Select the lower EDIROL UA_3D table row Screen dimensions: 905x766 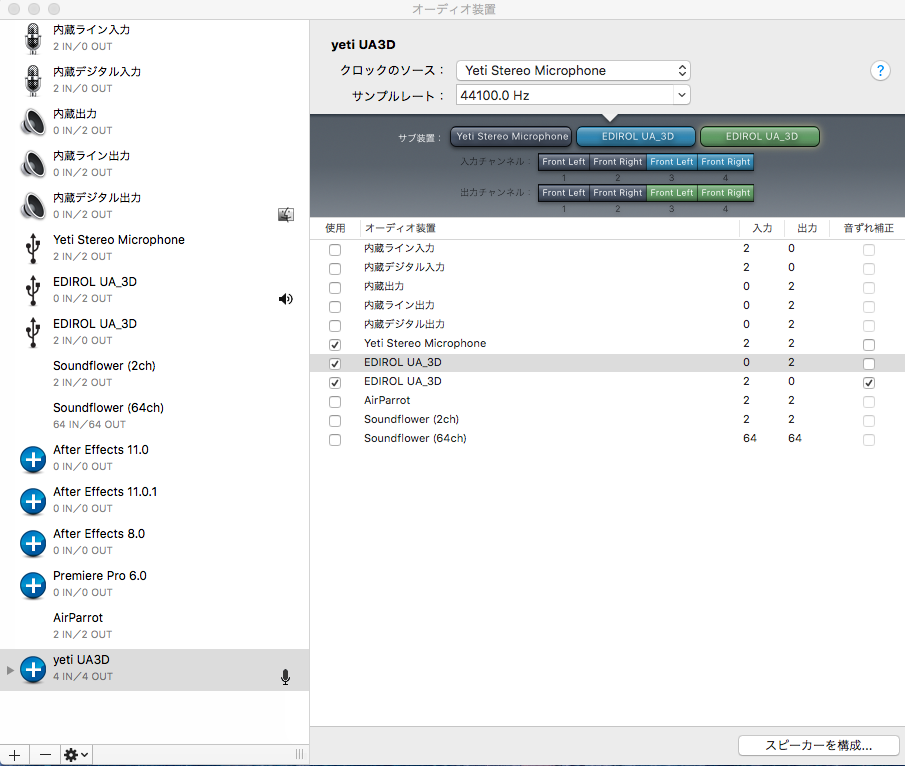coord(607,382)
